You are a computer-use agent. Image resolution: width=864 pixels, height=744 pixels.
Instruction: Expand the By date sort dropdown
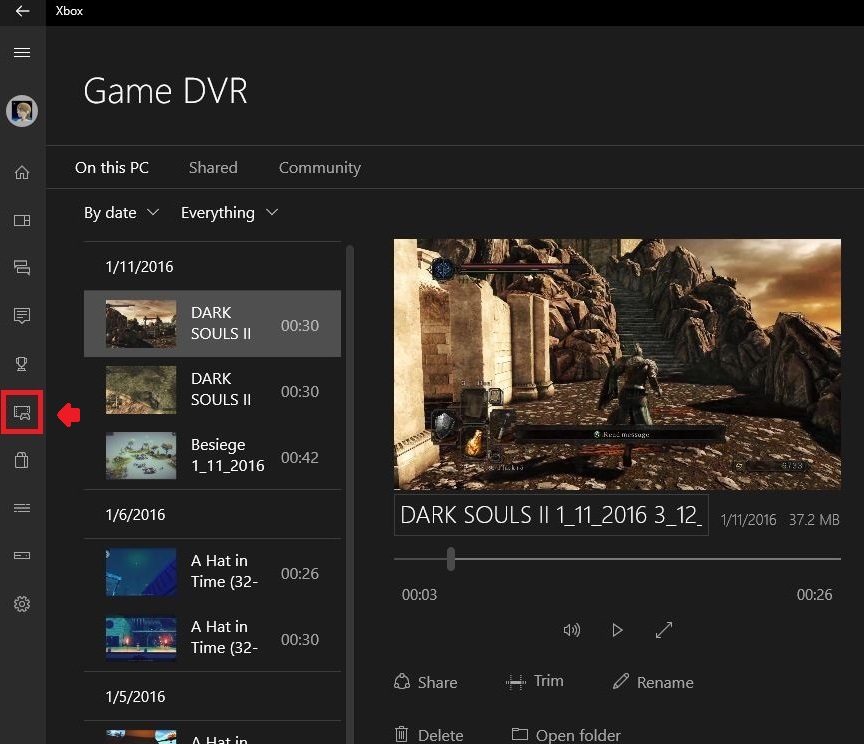point(121,213)
